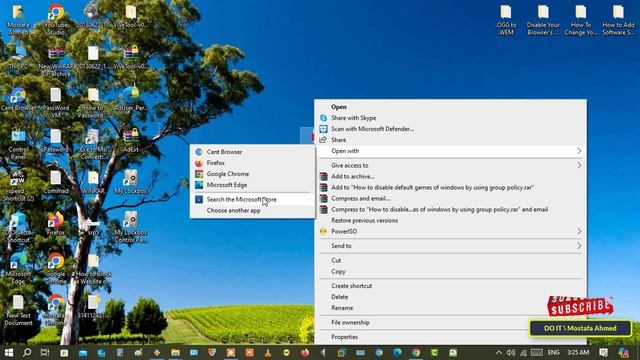Select the How to Add Software S... file

pos(618,20)
